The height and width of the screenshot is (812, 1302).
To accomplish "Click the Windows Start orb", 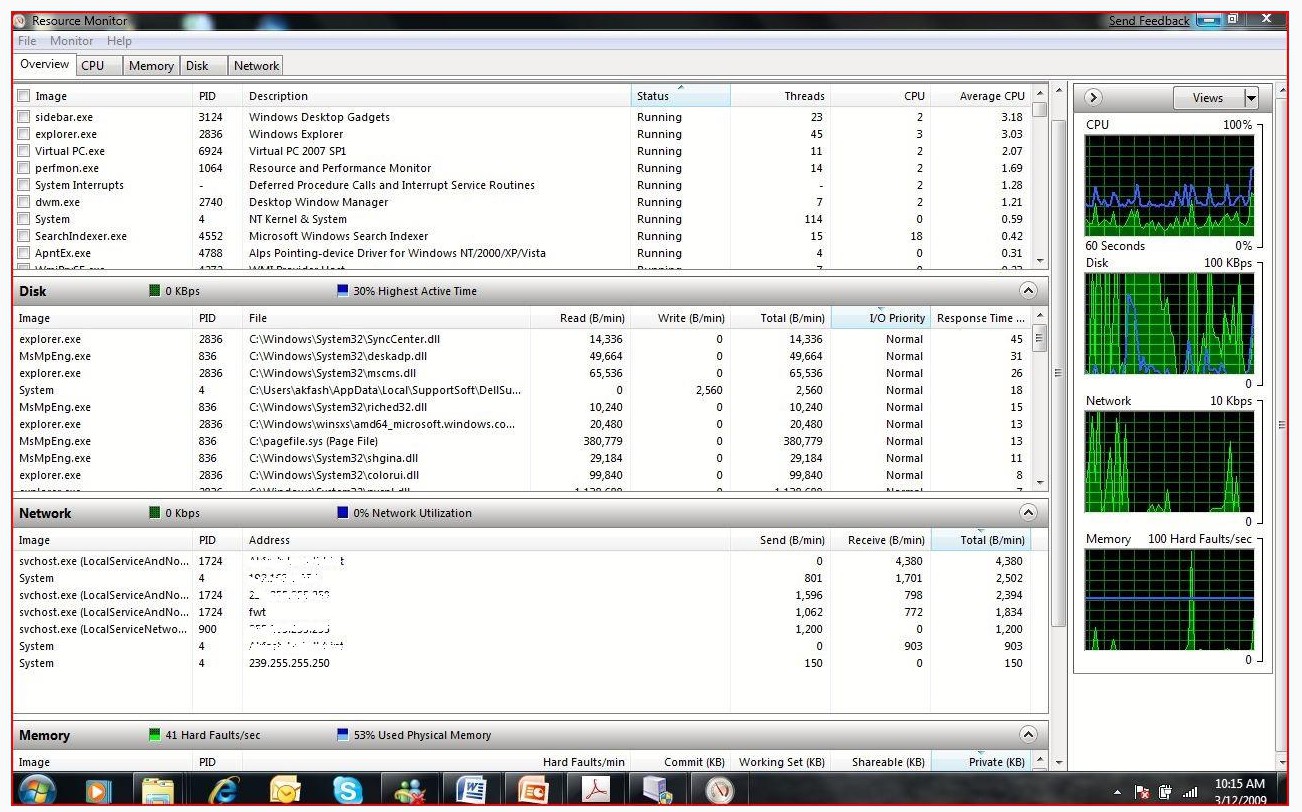I will pos(37,790).
